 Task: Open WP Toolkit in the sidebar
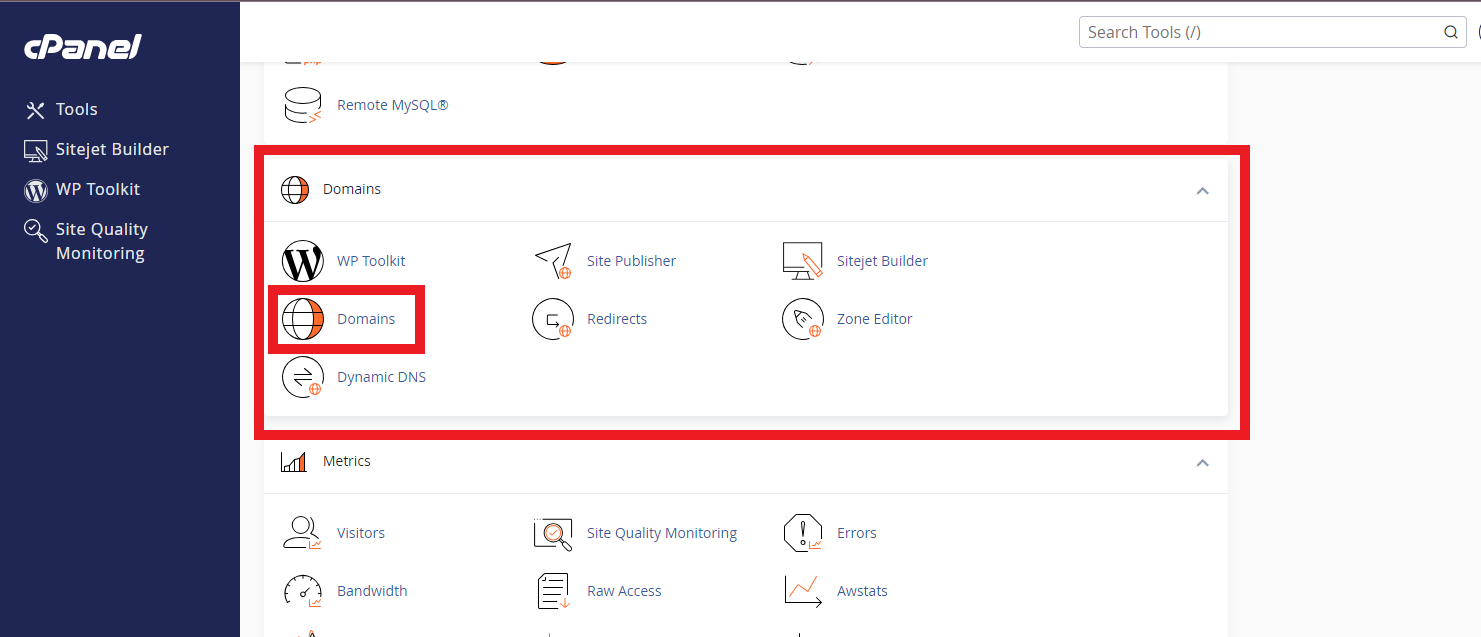98,190
